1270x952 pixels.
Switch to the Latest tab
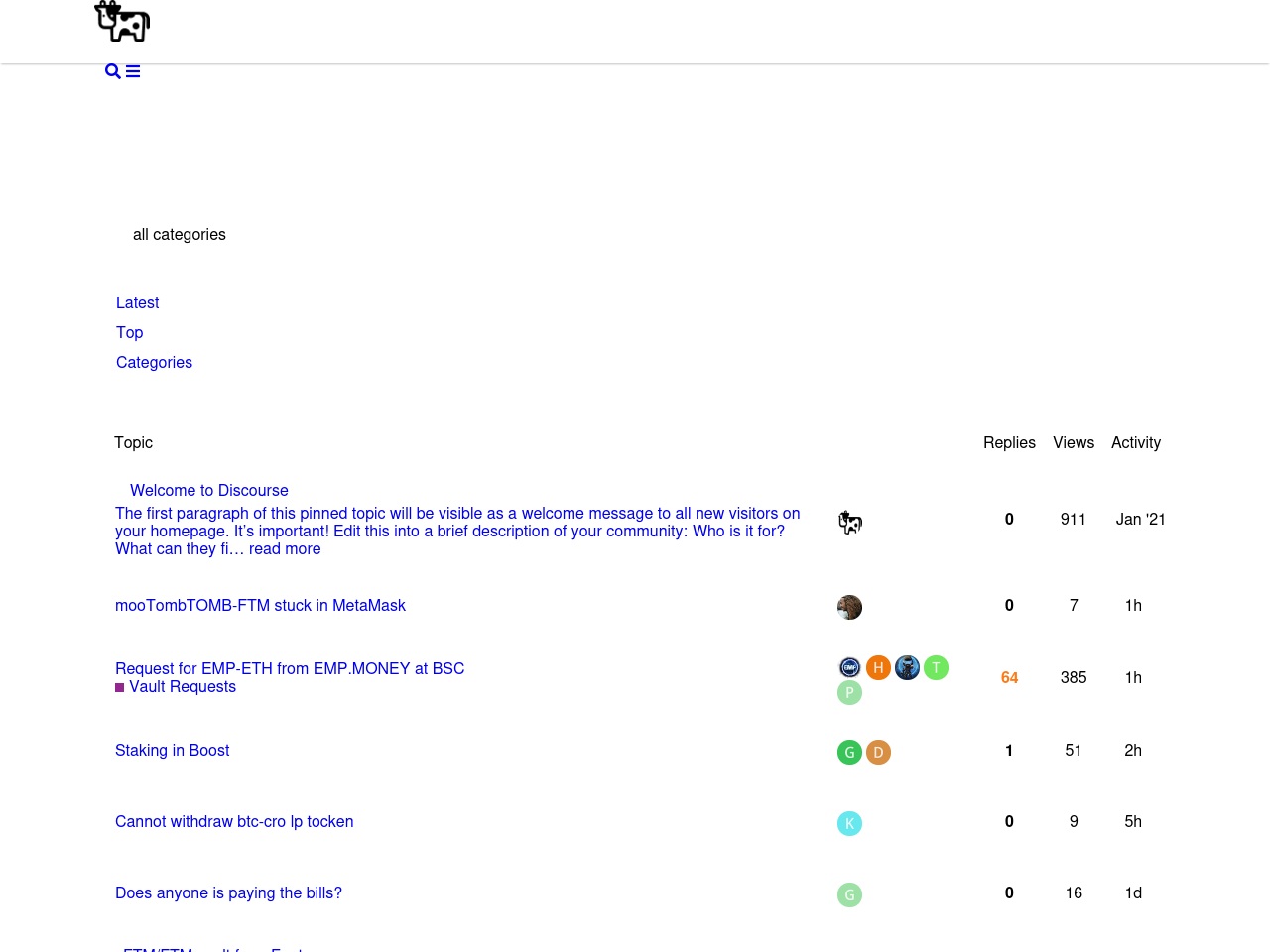pyautogui.click(x=137, y=303)
